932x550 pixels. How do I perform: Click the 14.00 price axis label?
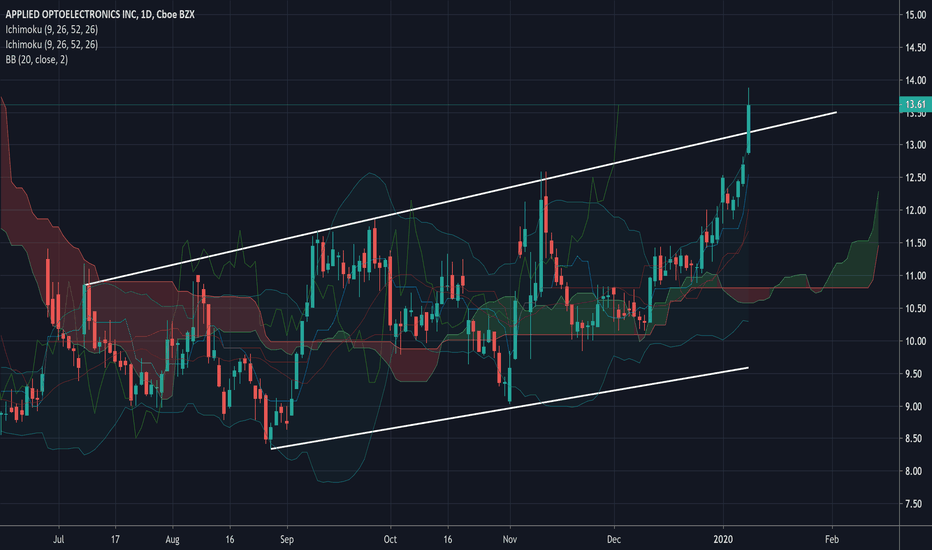pyautogui.click(x=915, y=80)
